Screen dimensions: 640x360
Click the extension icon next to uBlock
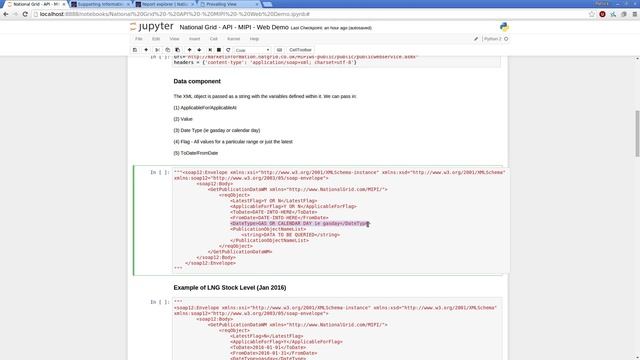pyautogui.click(x=613, y=14)
